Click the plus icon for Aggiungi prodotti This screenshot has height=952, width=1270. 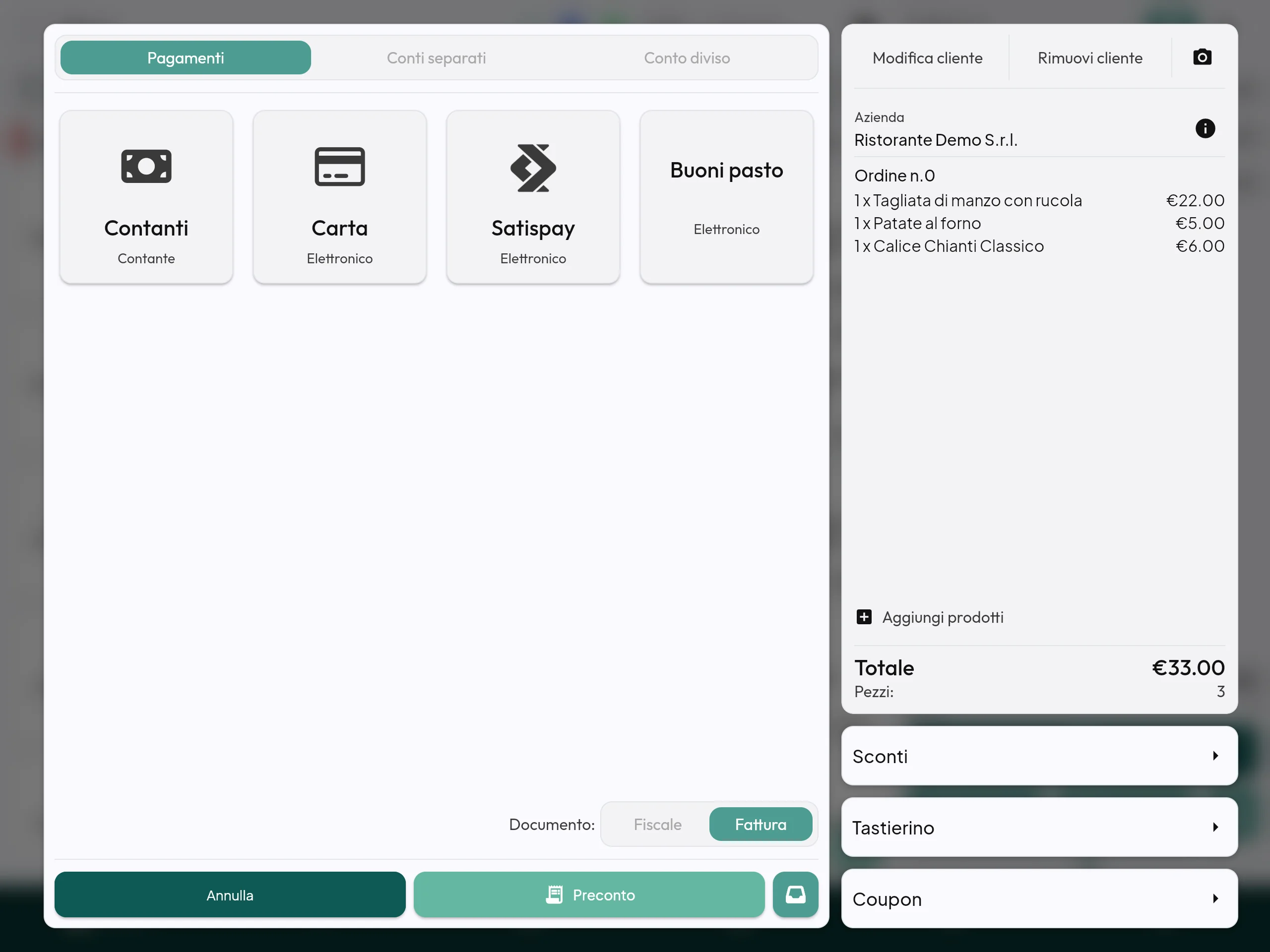tap(864, 617)
